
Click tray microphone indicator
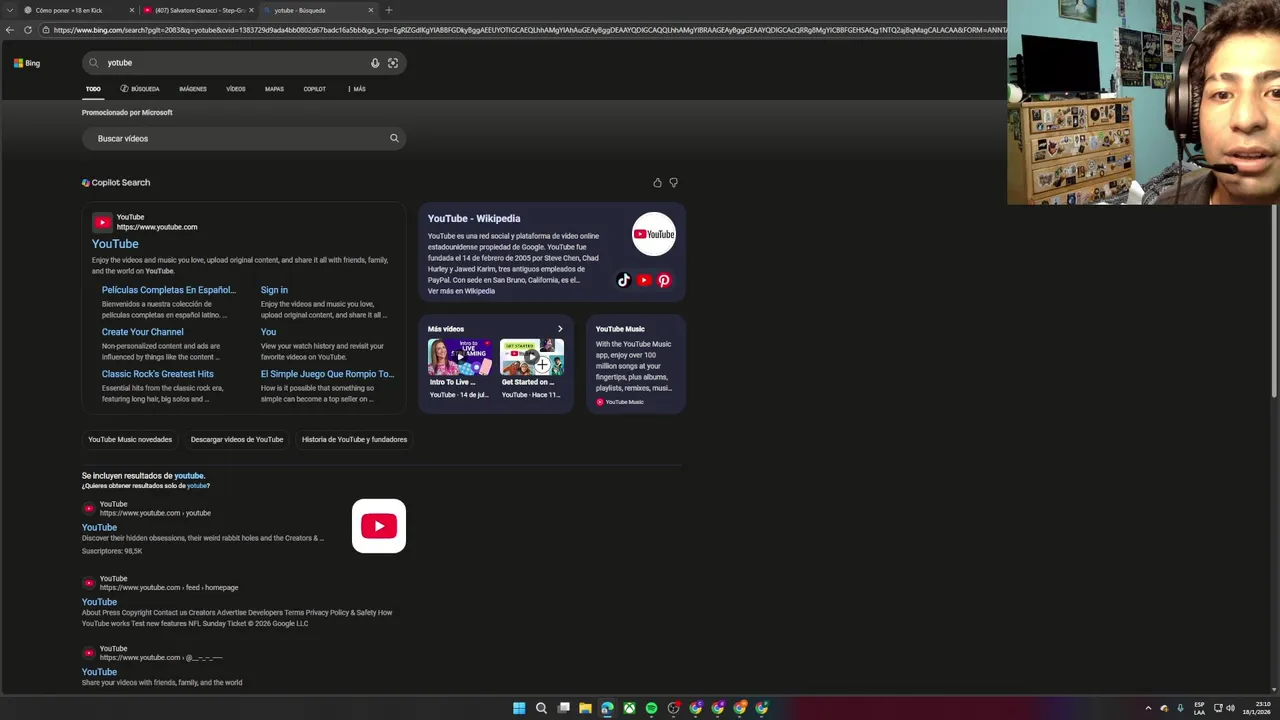(x=1181, y=708)
